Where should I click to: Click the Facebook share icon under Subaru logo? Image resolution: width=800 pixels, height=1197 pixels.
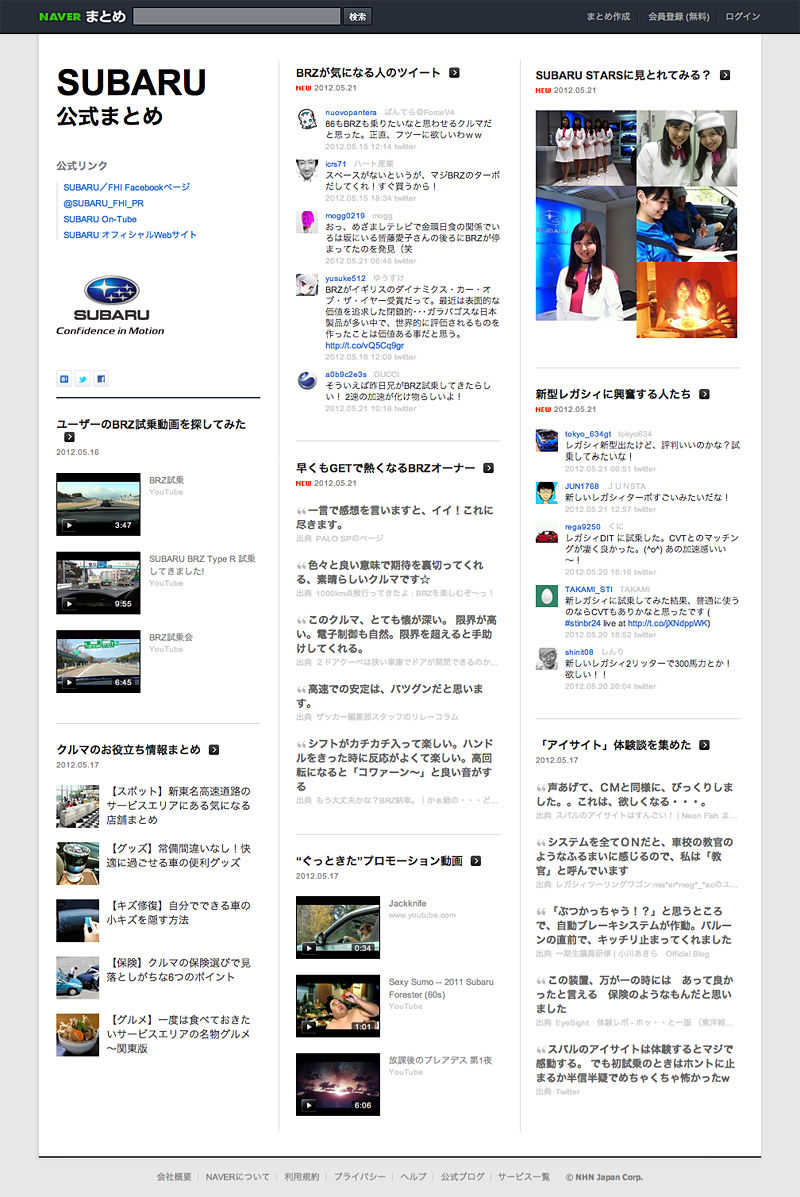[101, 379]
